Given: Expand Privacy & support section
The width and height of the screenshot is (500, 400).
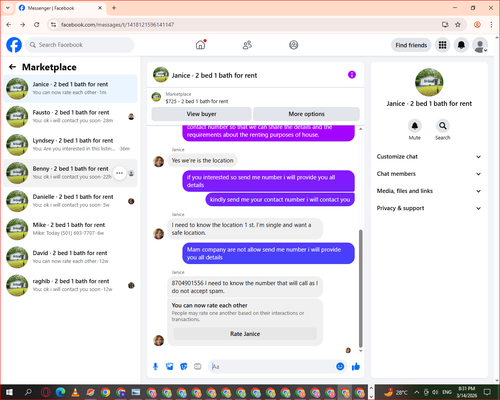Looking at the screenshot, I should [x=429, y=208].
